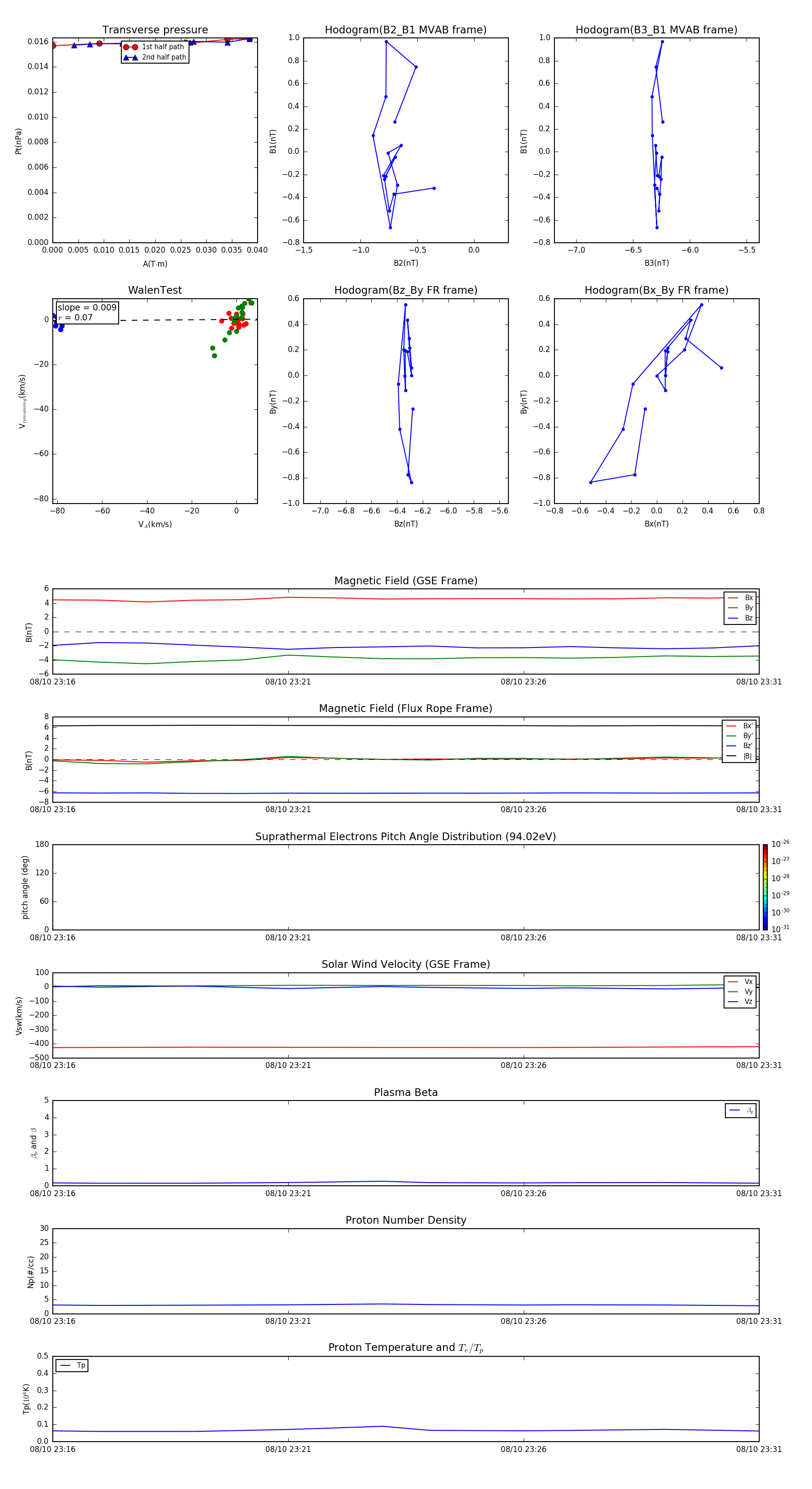Click the 'Transverse pressure' plot title
This screenshot has height=1489, width=812.
click(x=155, y=30)
